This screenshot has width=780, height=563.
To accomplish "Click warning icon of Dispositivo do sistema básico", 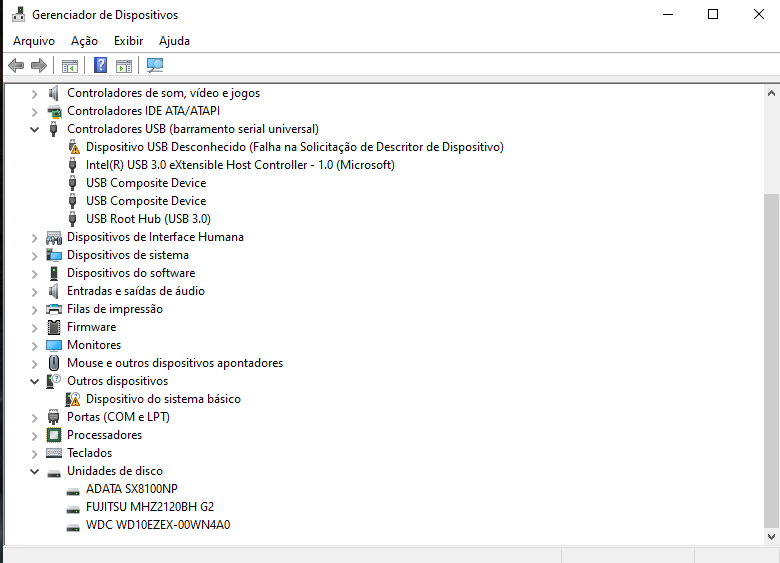I will click(73, 399).
